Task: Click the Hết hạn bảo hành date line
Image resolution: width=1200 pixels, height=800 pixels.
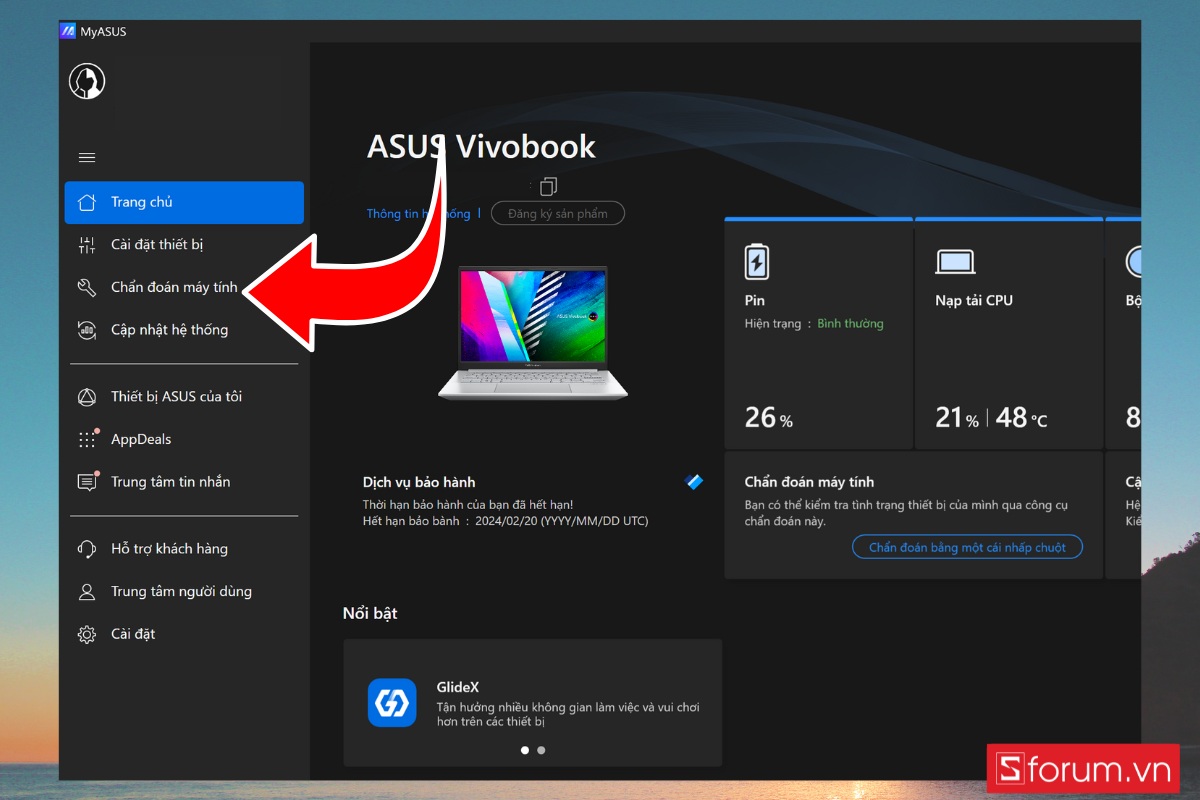Action: click(506, 521)
